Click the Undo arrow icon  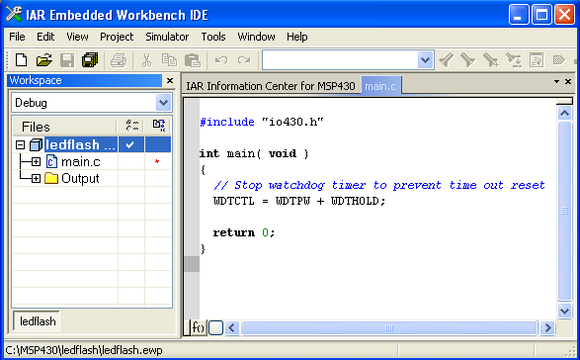pos(221,60)
